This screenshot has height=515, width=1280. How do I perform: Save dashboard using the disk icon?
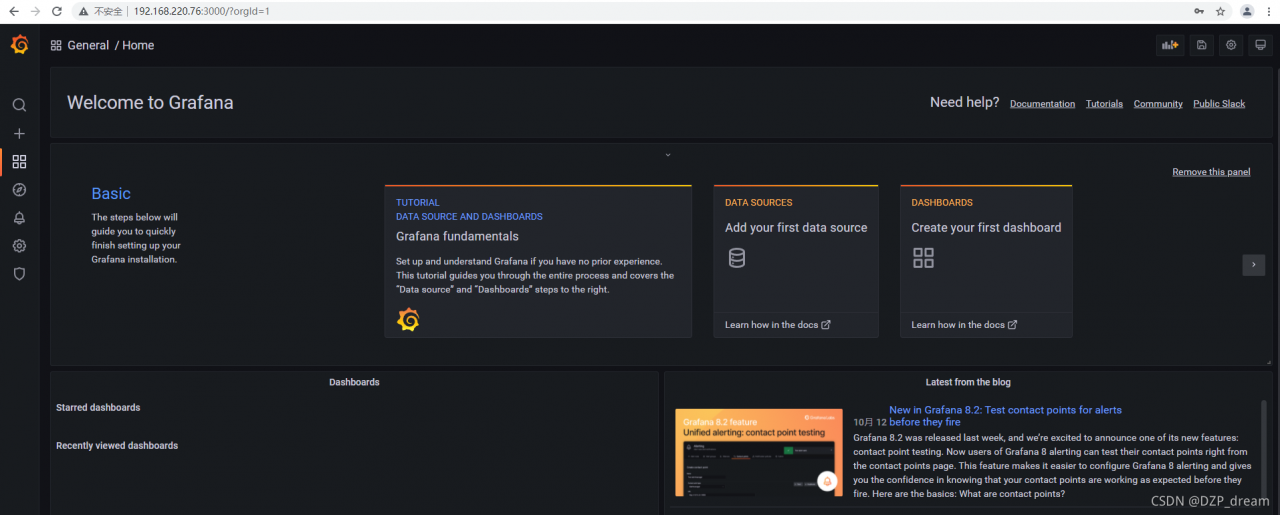(1202, 45)
